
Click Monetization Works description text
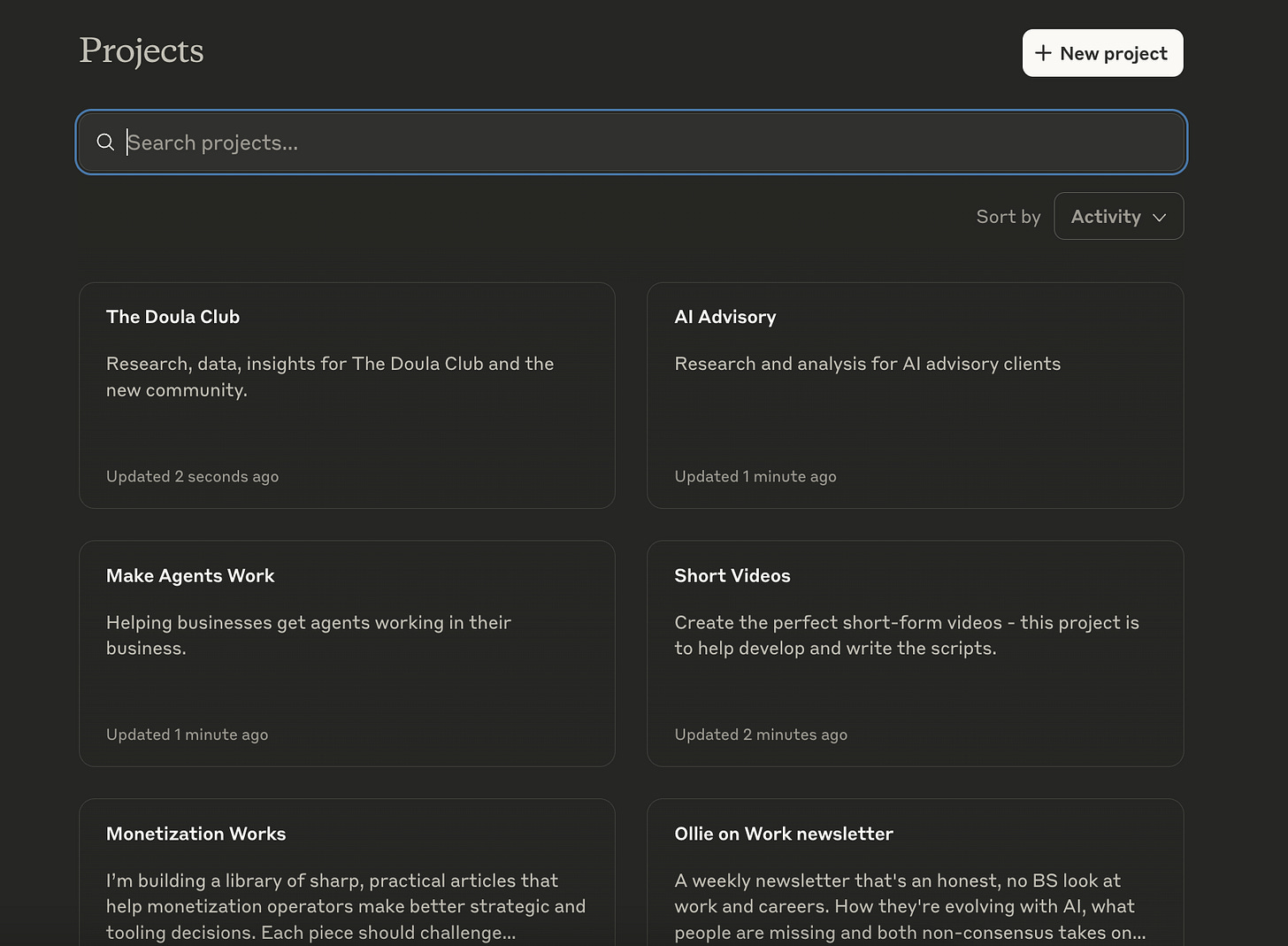coord(346,906)
